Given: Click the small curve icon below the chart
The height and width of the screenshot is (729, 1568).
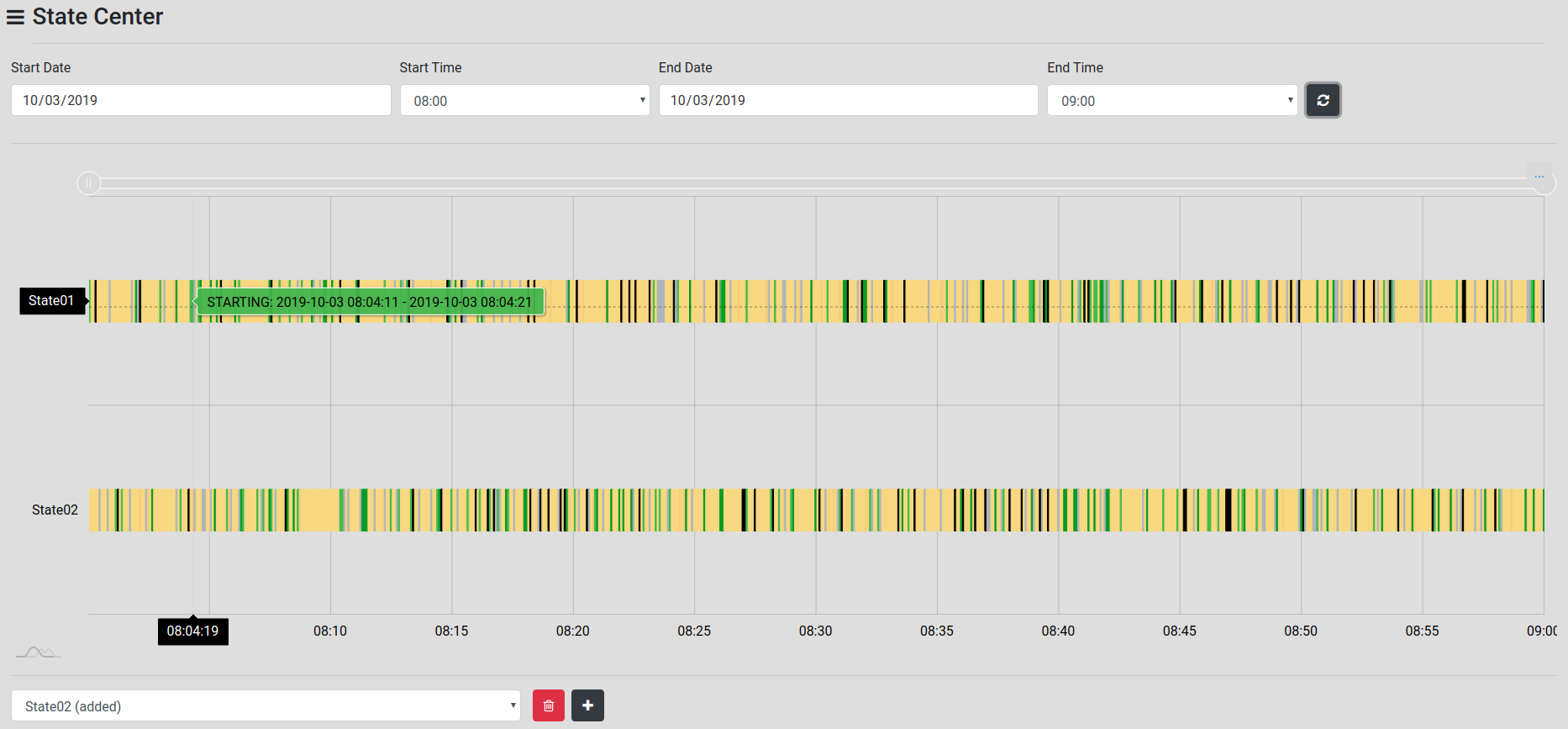Looking at the screenshot, I should click(x=38, y=652).
